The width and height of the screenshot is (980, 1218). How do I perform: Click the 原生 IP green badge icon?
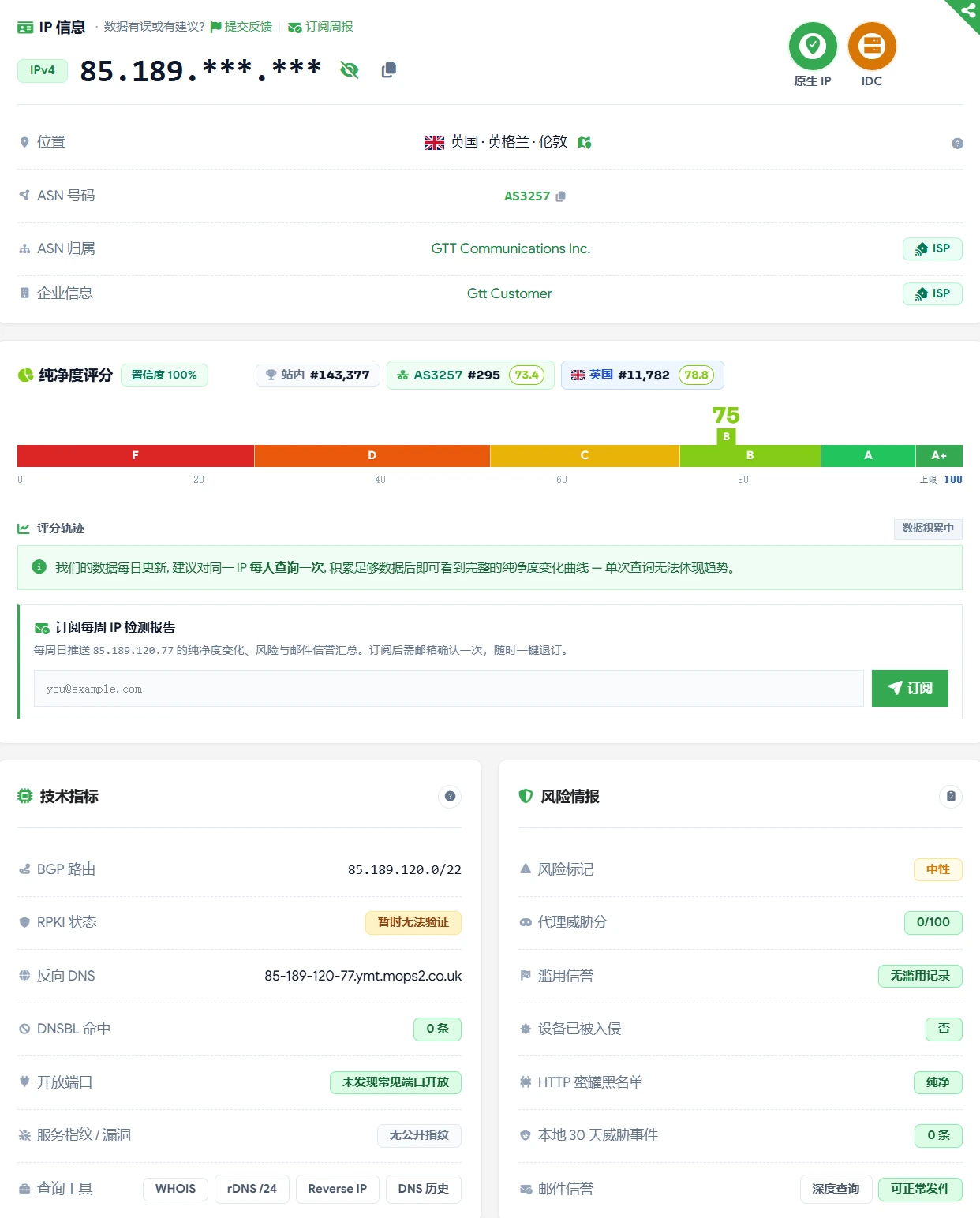(813, 46)
